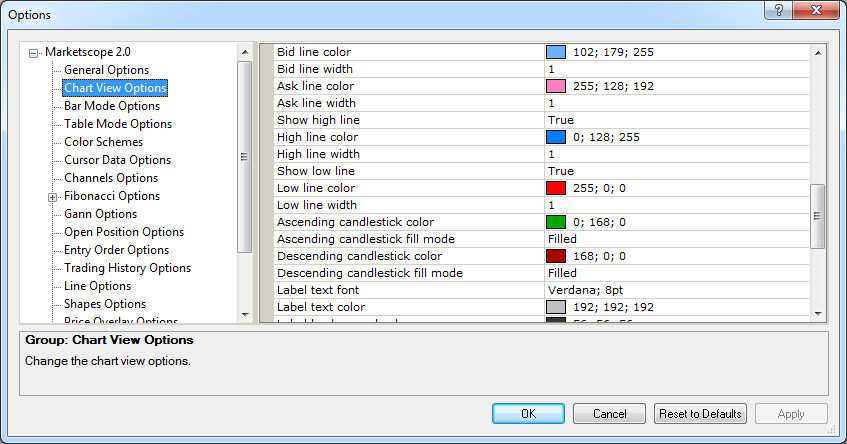The width and height of the screenshot is (847, 444).
Task: Expand the Fibonacci Options node
Action: 52,197
